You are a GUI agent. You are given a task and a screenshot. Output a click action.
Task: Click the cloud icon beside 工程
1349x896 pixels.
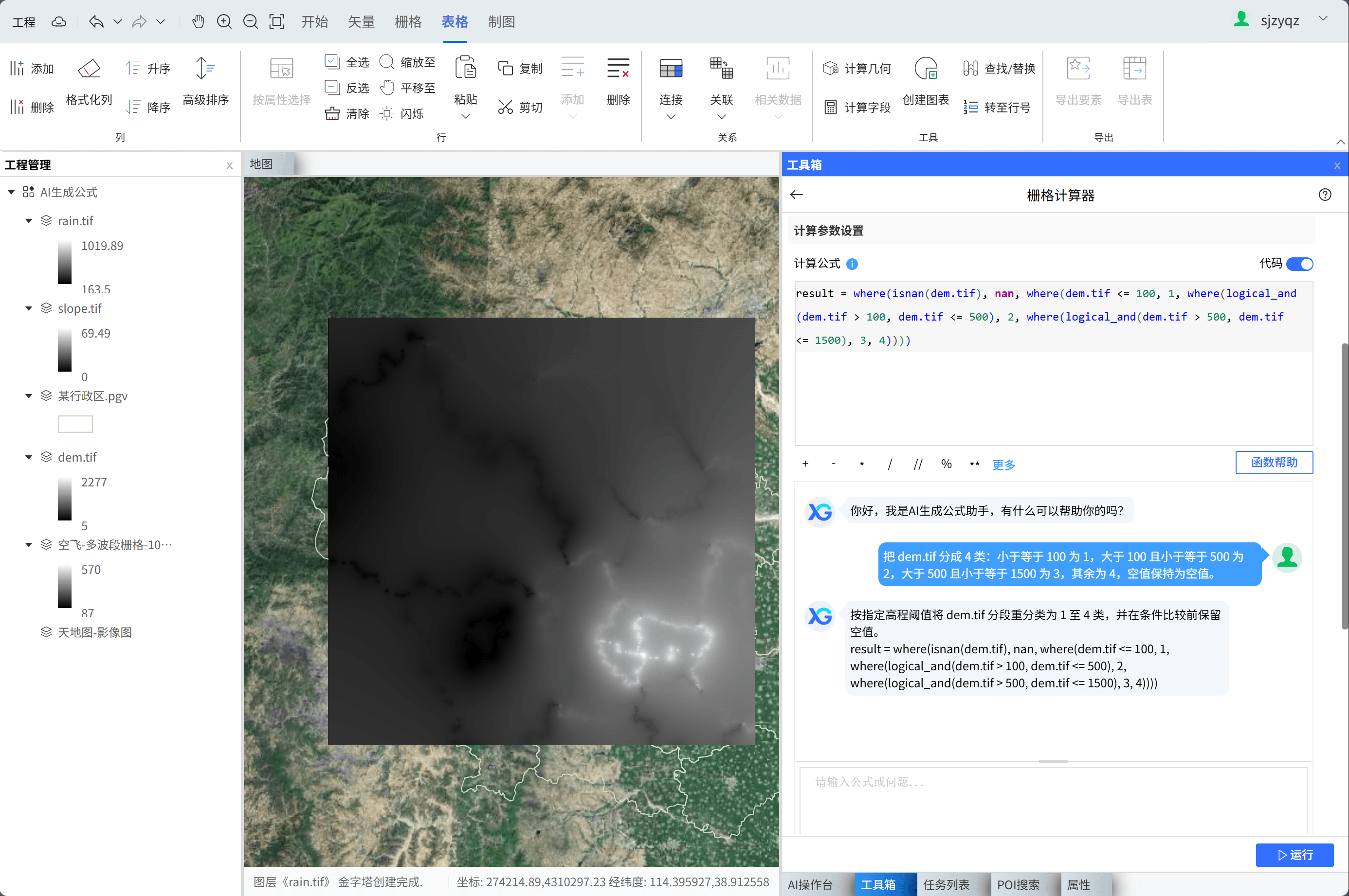coord(59,22)
